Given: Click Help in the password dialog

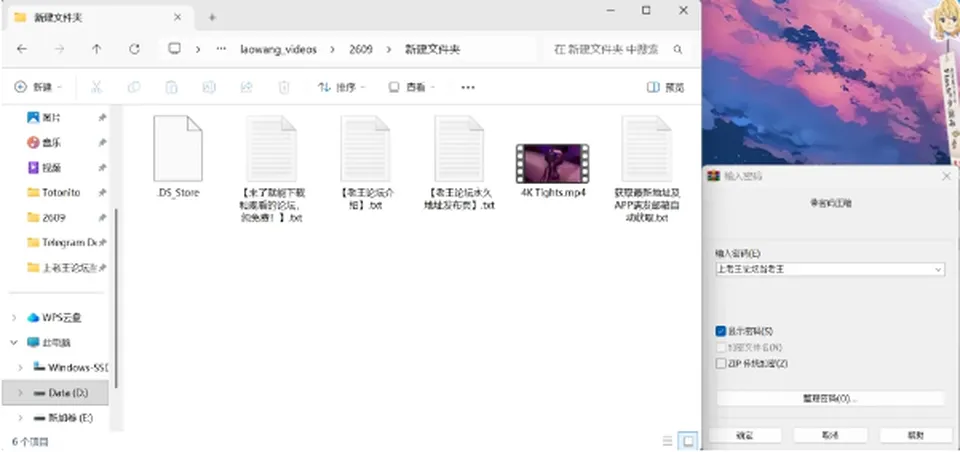Looking at the screenshot, I should [916, 435].
